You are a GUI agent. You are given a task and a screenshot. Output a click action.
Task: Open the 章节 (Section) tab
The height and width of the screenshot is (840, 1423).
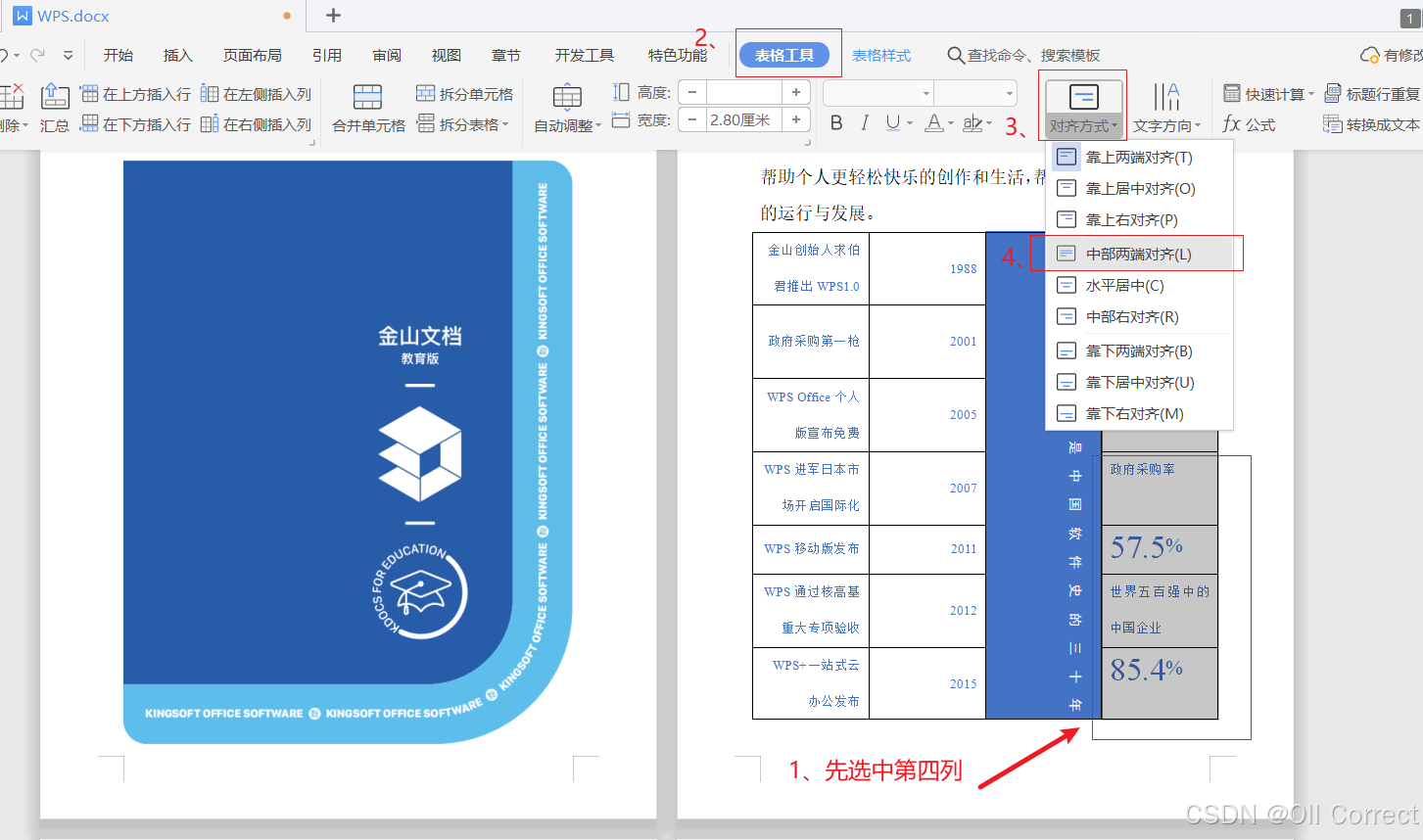(x=506, y=55)
